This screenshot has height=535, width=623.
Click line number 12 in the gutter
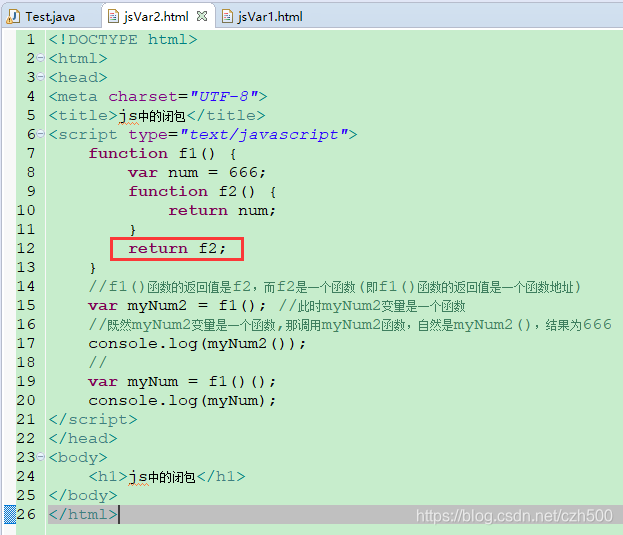point(26,249)
